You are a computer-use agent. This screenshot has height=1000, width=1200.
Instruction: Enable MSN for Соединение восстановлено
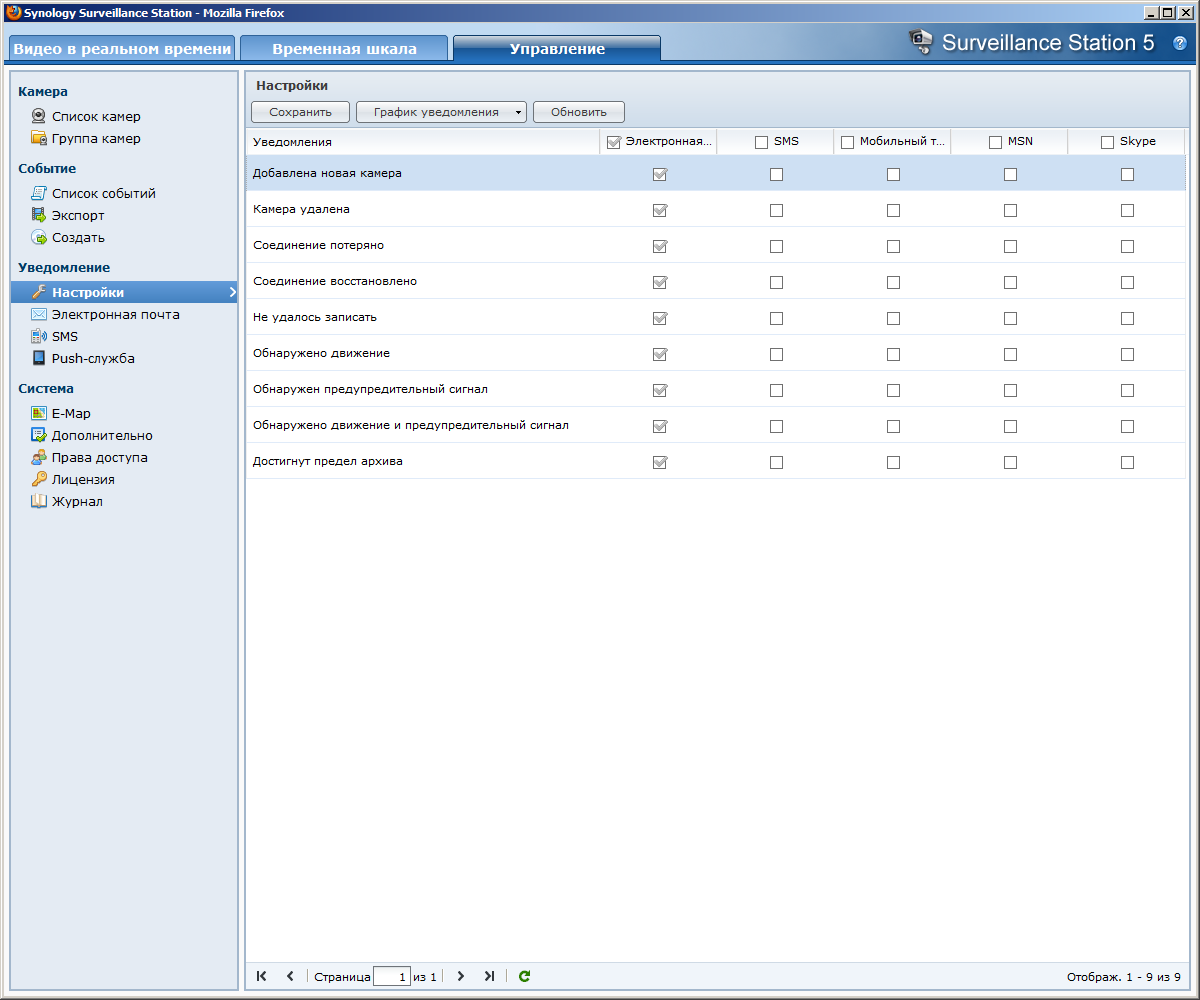pos(1010,282)
